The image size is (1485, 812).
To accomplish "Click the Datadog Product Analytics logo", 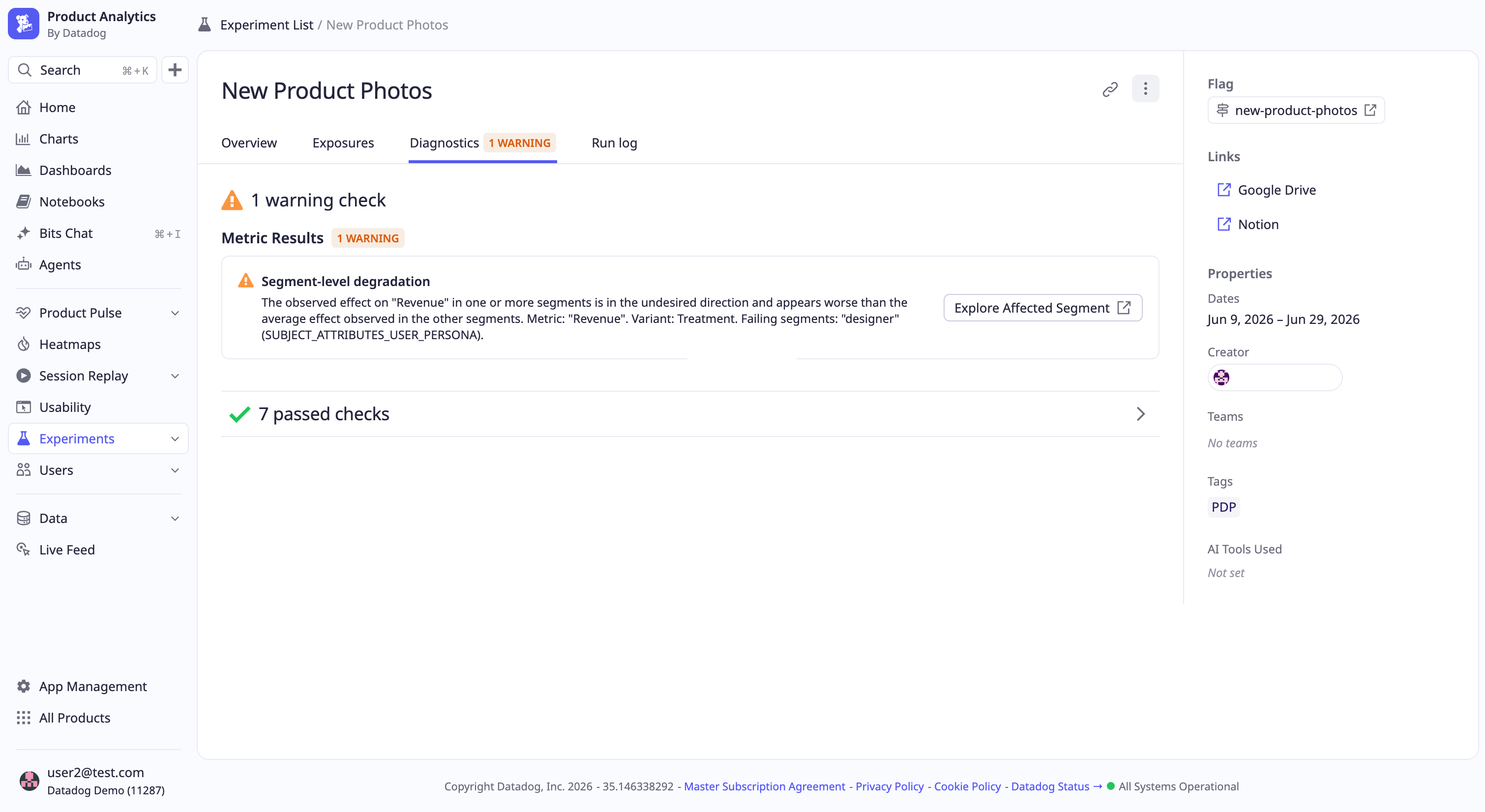I will coord(24,24).
